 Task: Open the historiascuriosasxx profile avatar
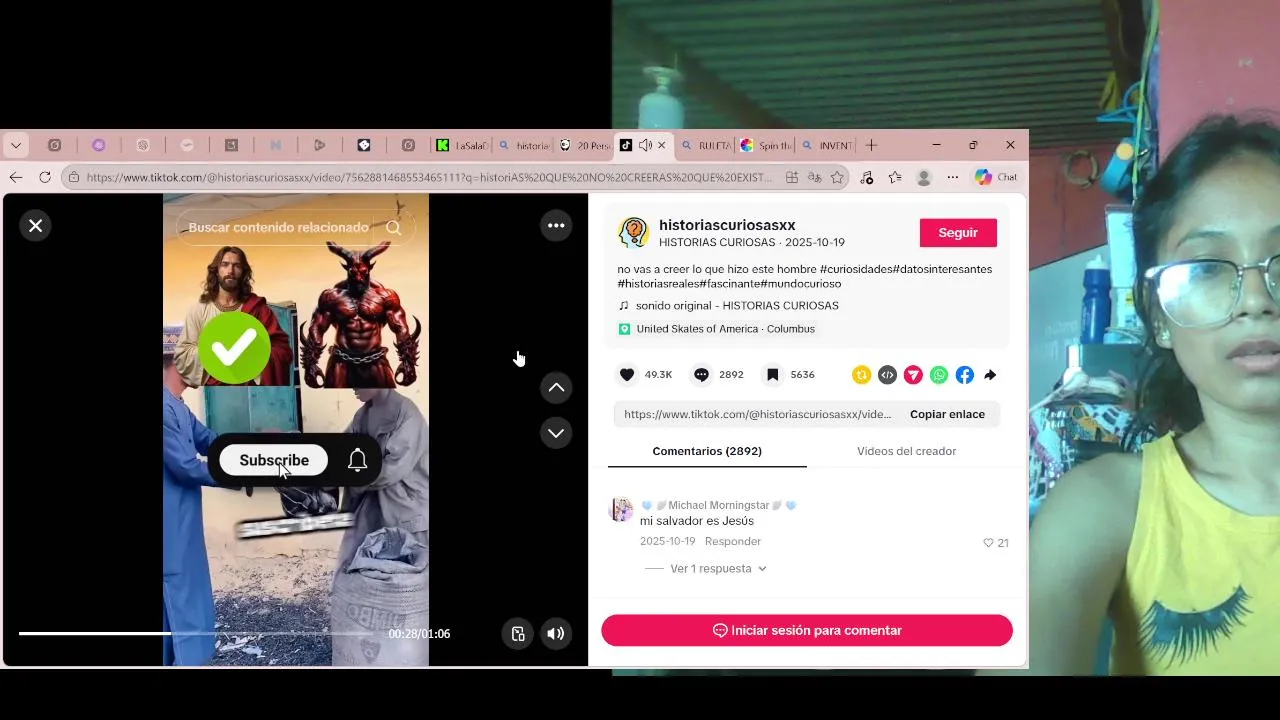(634, 233)
